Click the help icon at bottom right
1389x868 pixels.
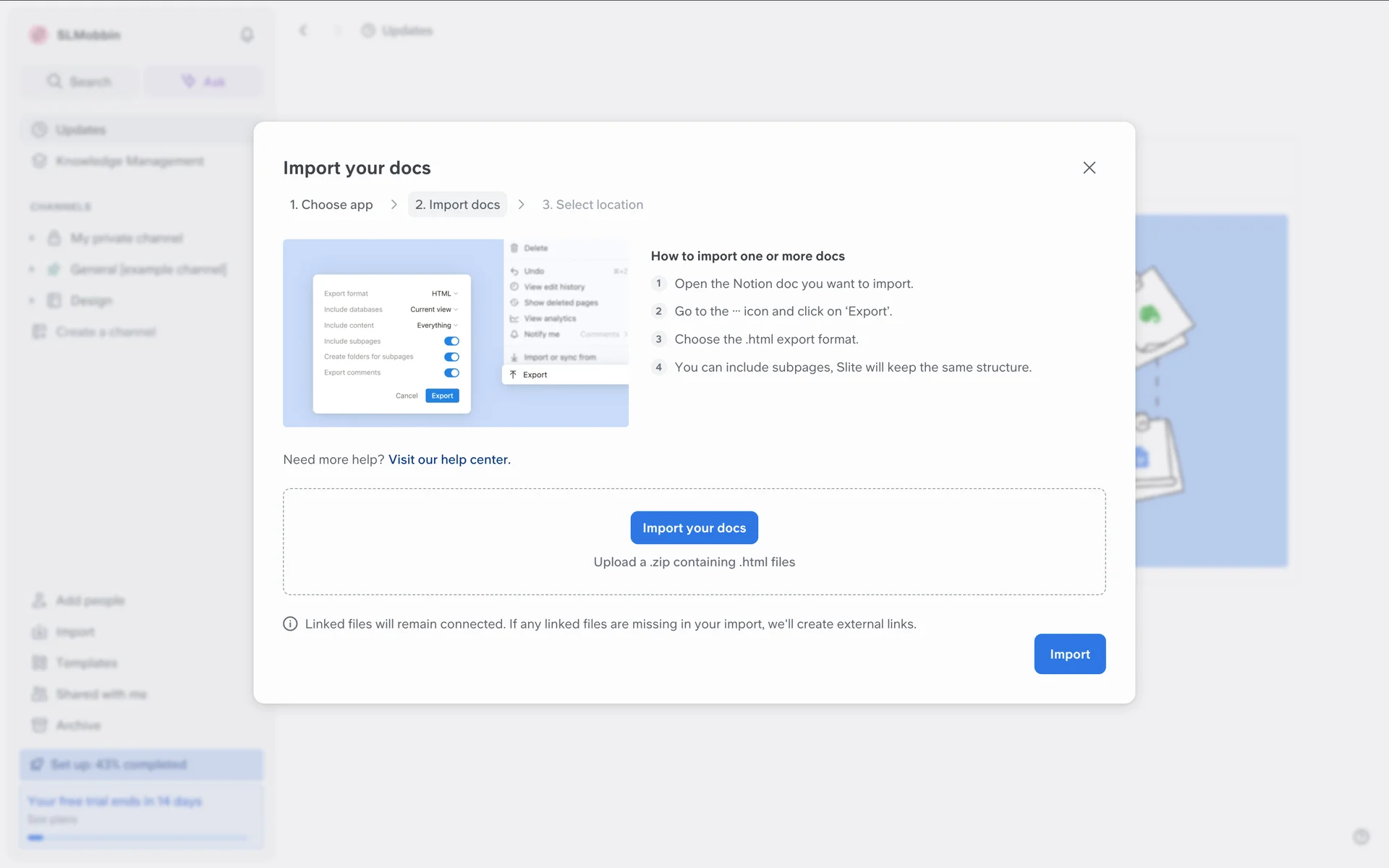coord(1361,837)
